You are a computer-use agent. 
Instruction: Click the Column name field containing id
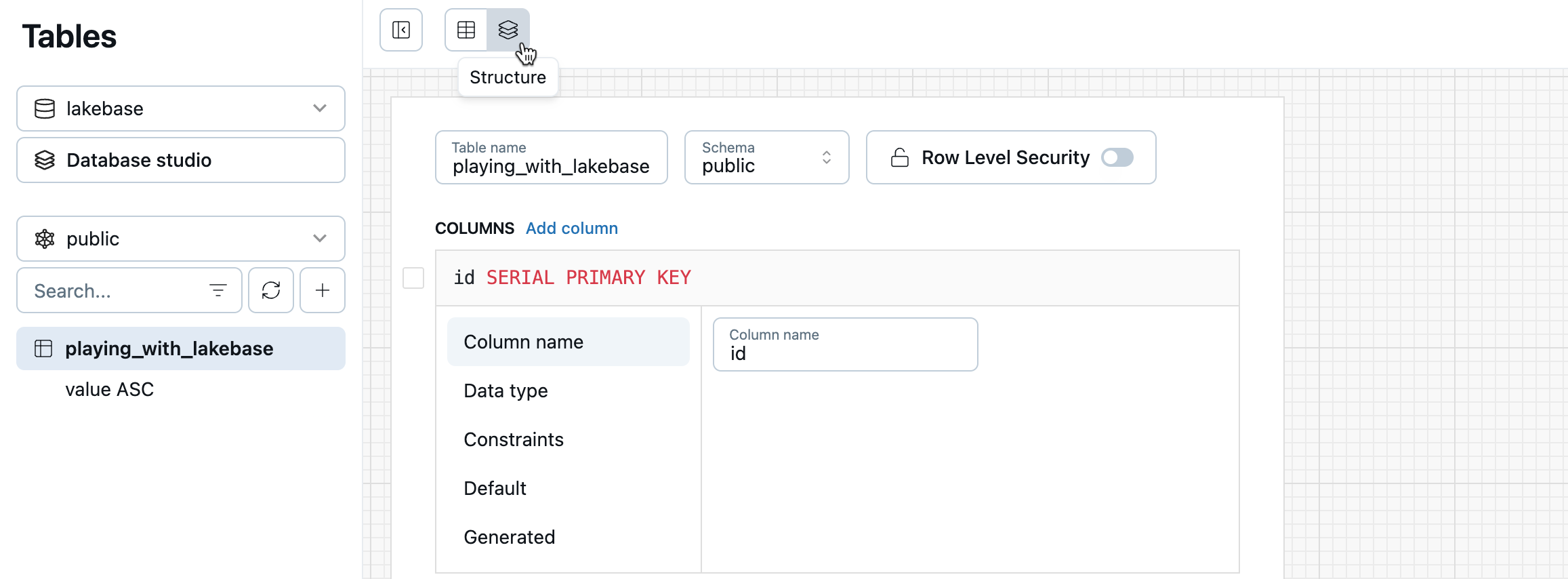click(844, 353)
